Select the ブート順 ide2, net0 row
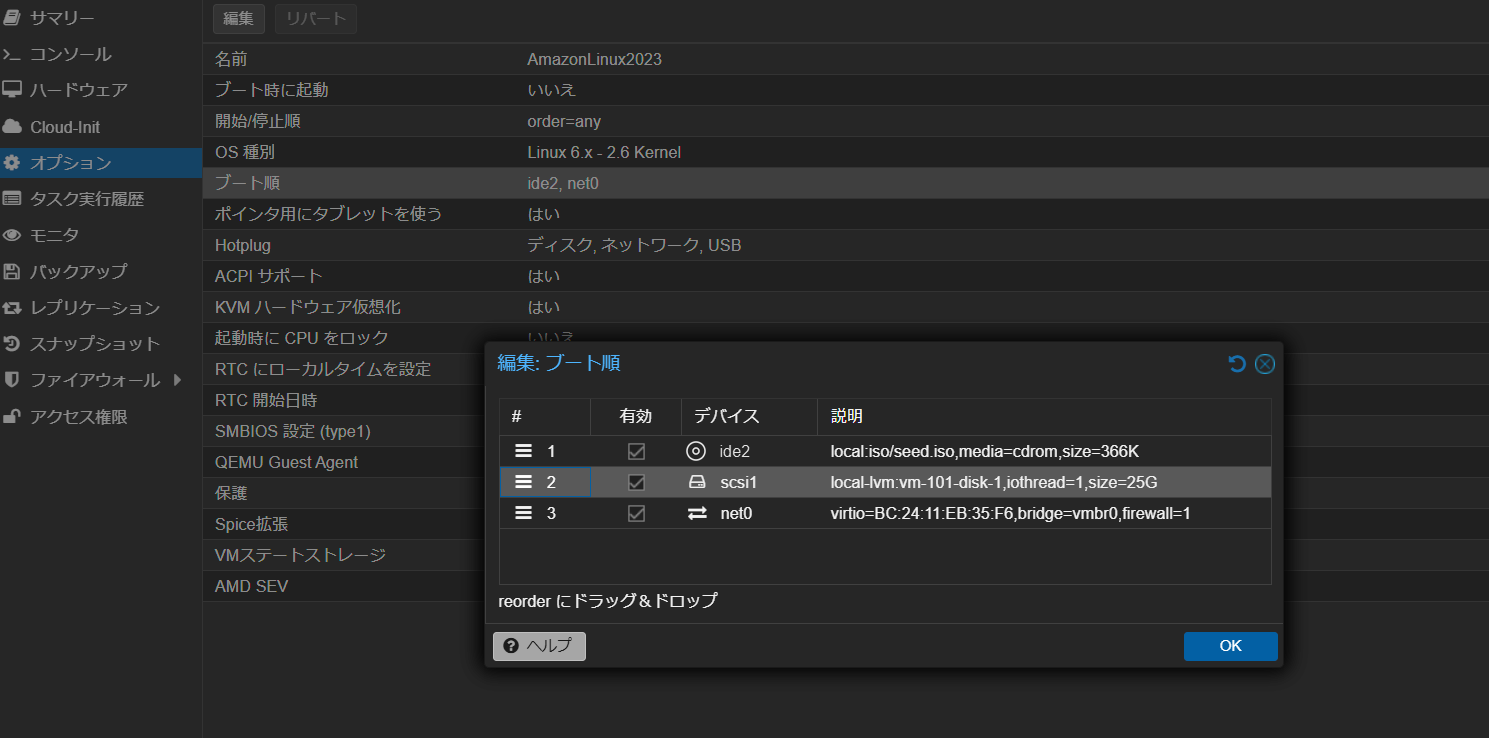Screen dimensions: 1489x738 coord(845,183)
